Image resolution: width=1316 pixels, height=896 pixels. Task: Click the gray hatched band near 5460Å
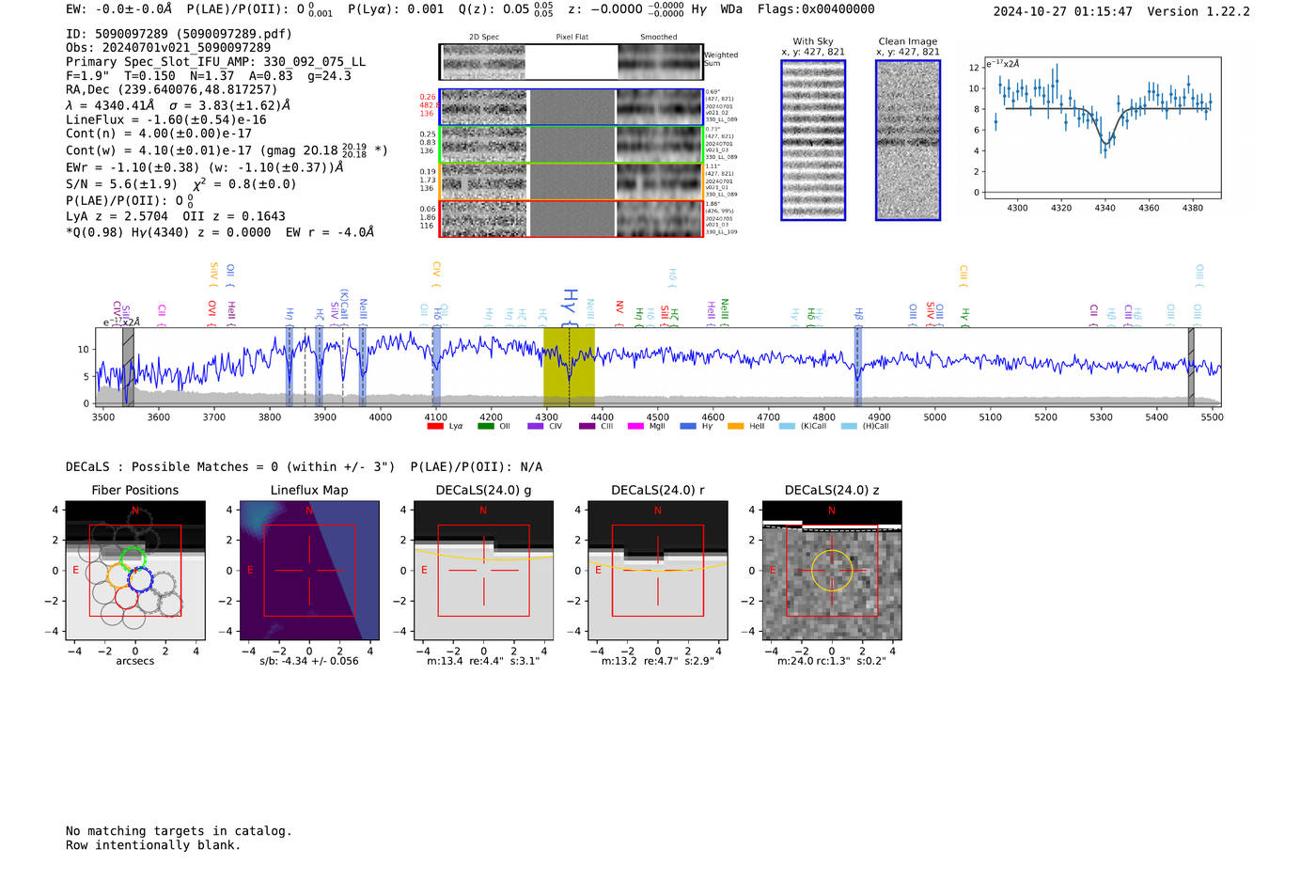tap(1191, 367)
